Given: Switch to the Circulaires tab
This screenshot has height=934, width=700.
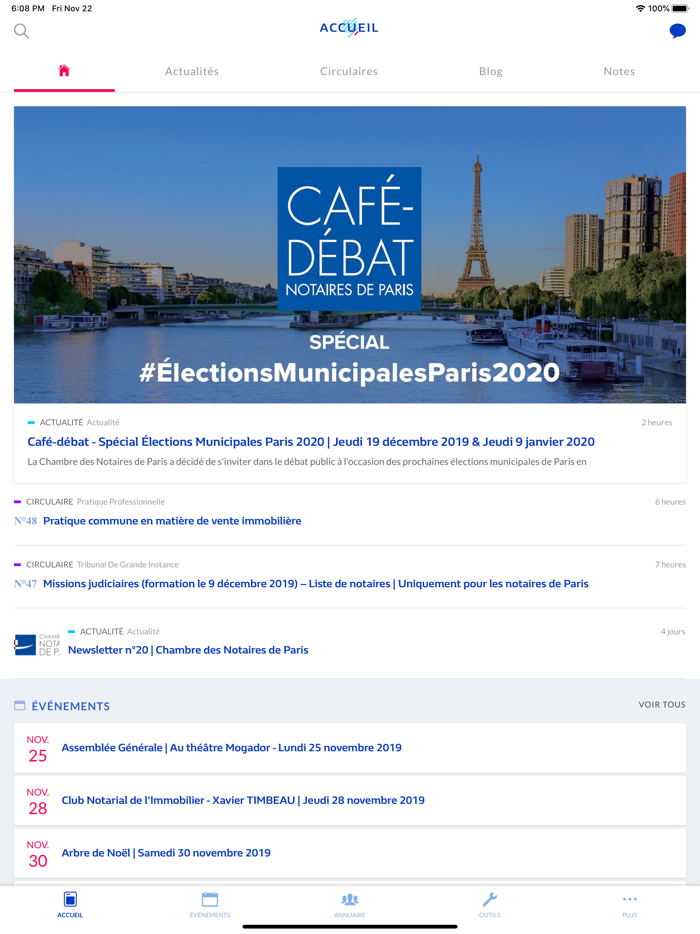Looking at the screenshot, I should click(x=348, y=71).
